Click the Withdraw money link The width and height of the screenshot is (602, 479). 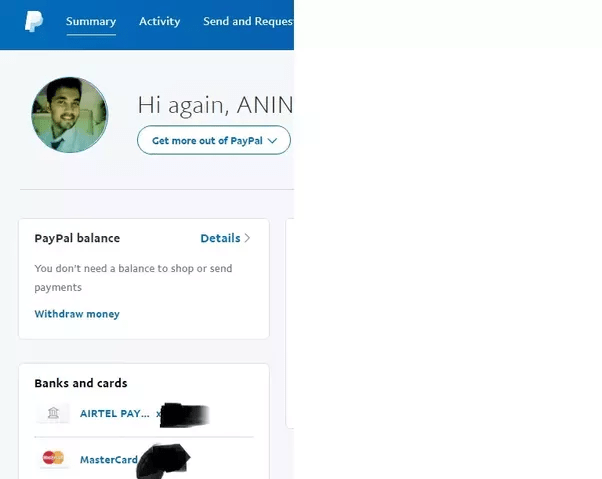tap(77, 314)
